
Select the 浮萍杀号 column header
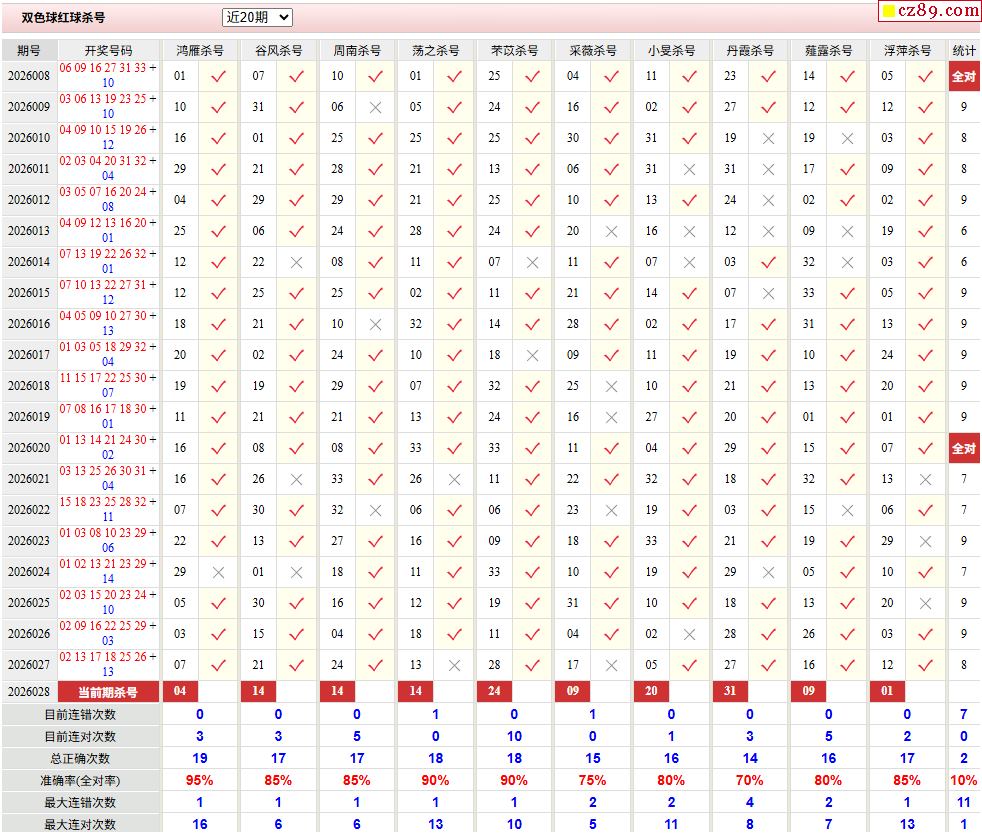pyautogui.click(x=907, y=50)
